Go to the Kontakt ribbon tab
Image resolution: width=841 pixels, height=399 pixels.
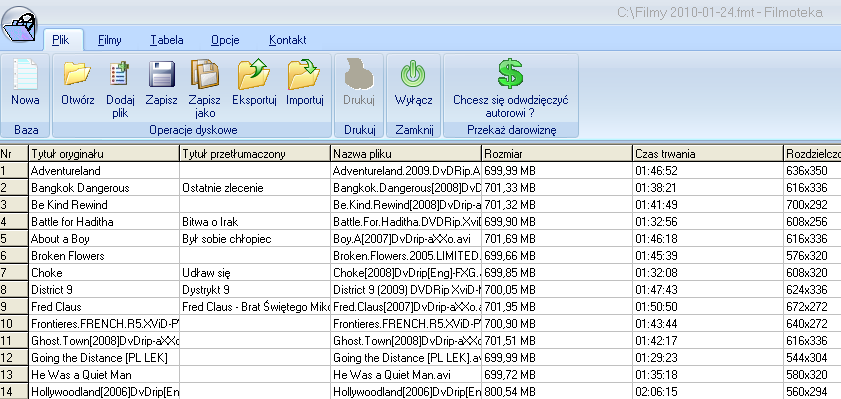pyautogui.click(x=287, y=40)
